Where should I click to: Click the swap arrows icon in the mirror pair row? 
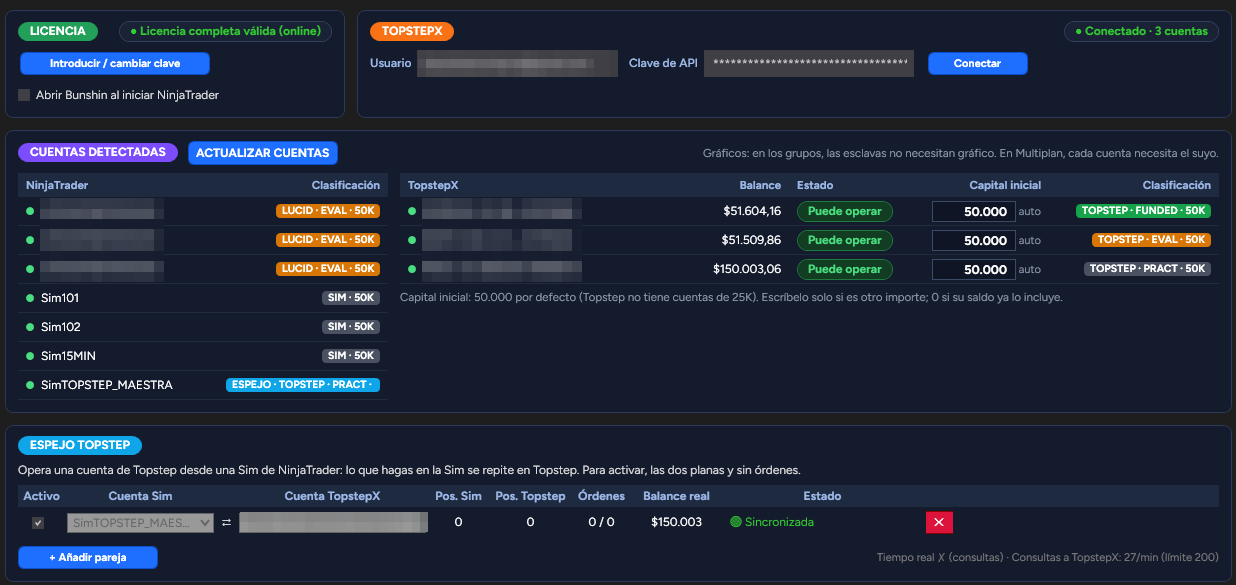(226, 522)
